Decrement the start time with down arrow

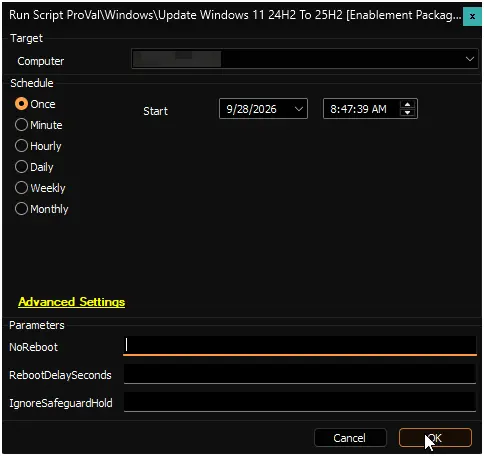point(407,113)
